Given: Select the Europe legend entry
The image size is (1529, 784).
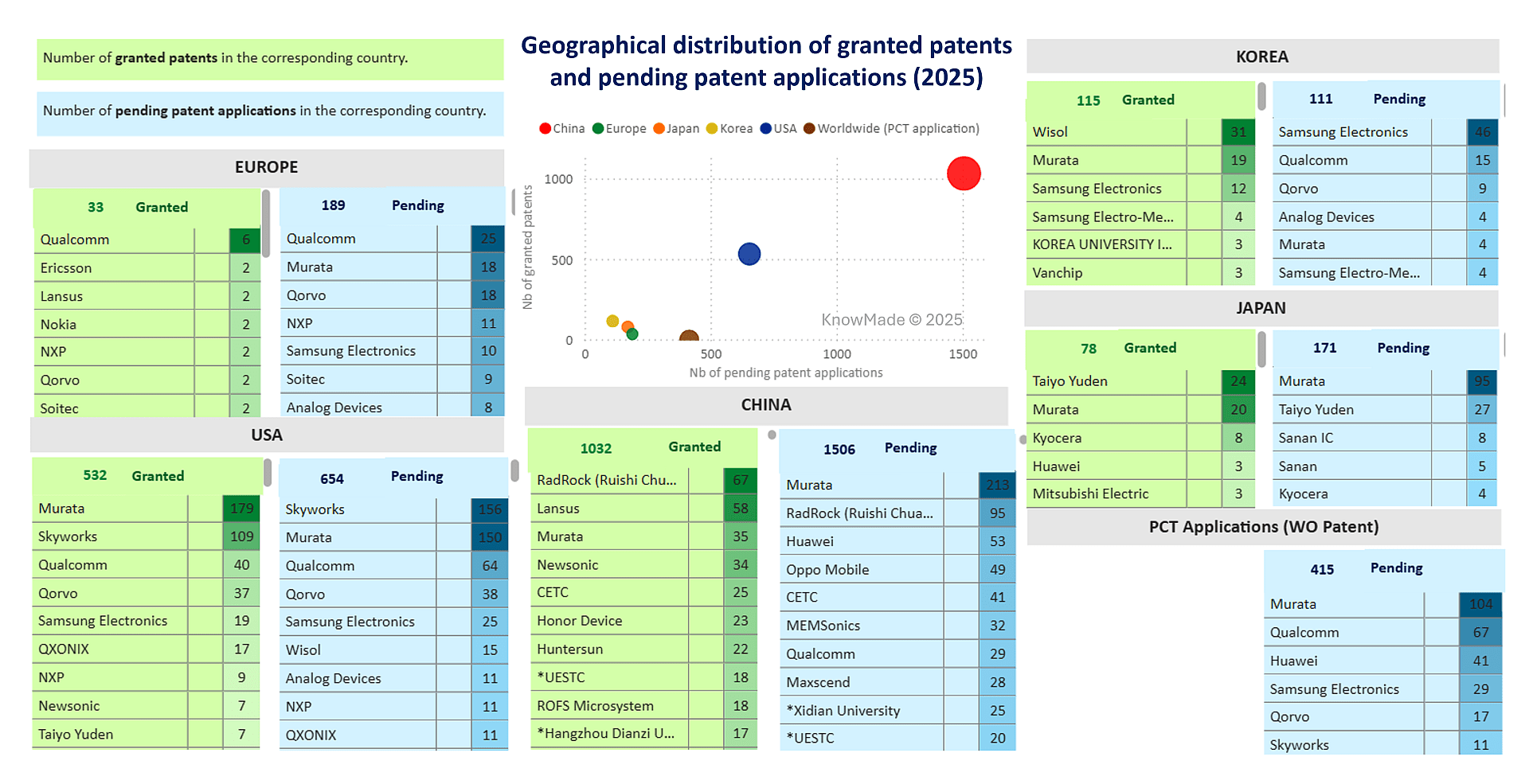Looking at the screenshot, I should tap(619, 129).
